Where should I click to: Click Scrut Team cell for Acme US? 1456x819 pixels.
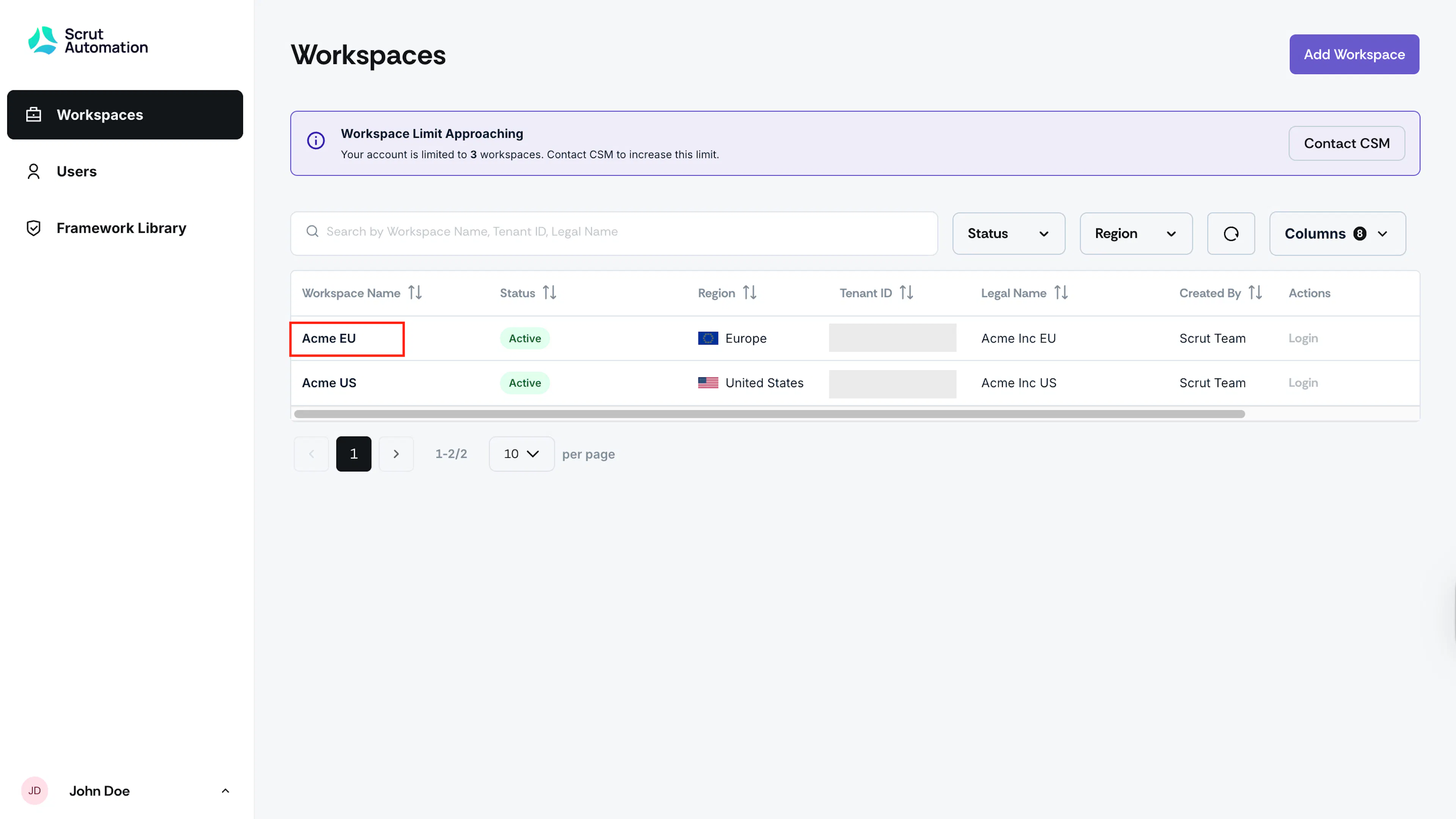[1212, 383]
